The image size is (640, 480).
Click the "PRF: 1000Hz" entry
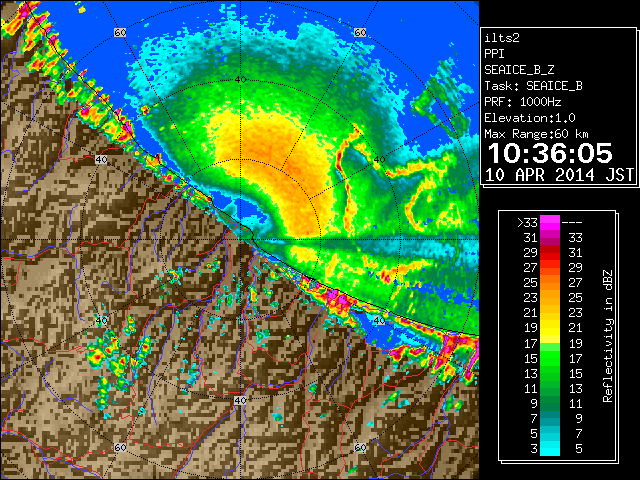click(523, 102)
